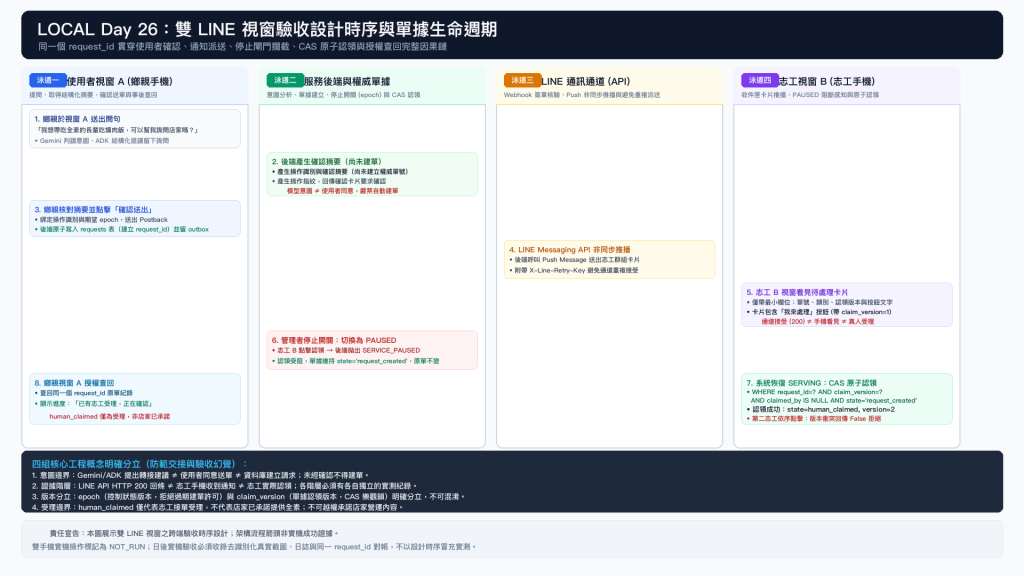The image size is (1024, 576).
Task: Click lane caption '提問、取得結構化摘要、確認送單與事後查回'
Action: 93,95
